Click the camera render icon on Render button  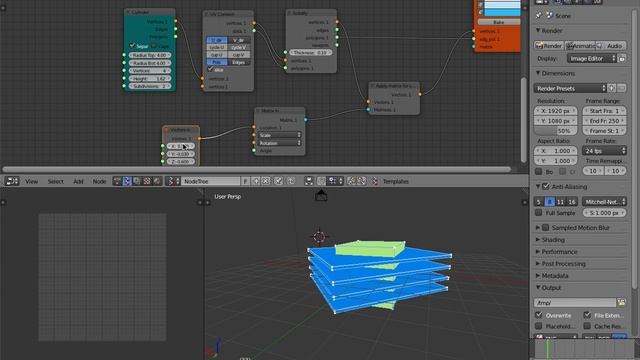point(539,46)
